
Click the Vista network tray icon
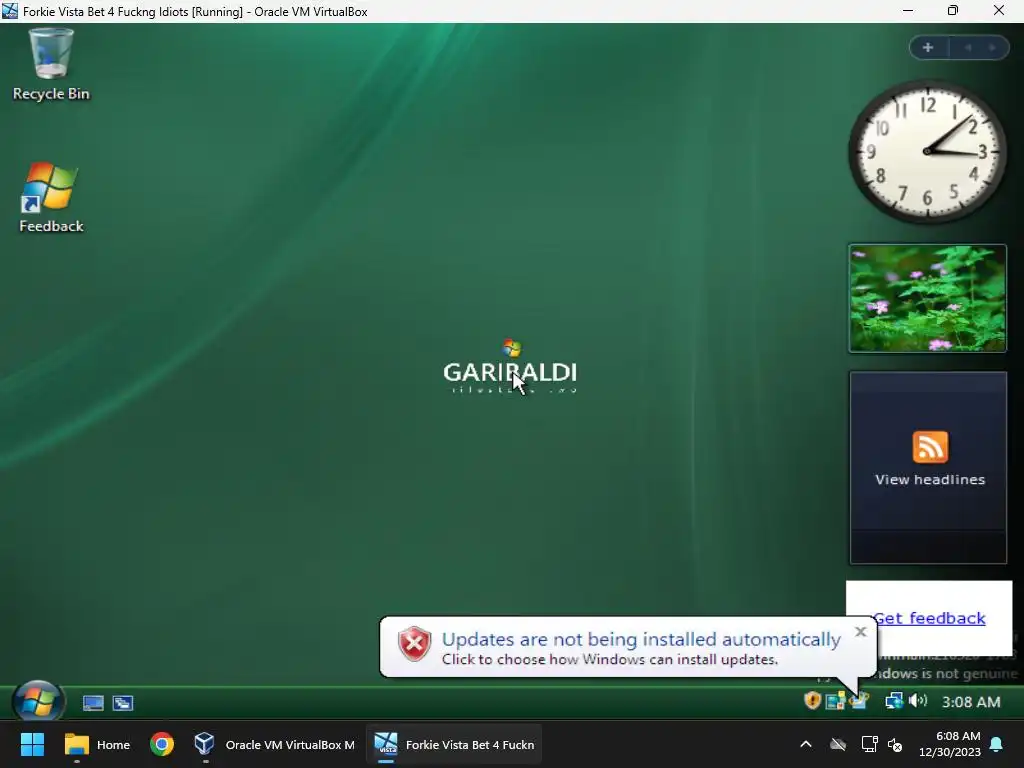pyautogui.click(x=893, y=701)
